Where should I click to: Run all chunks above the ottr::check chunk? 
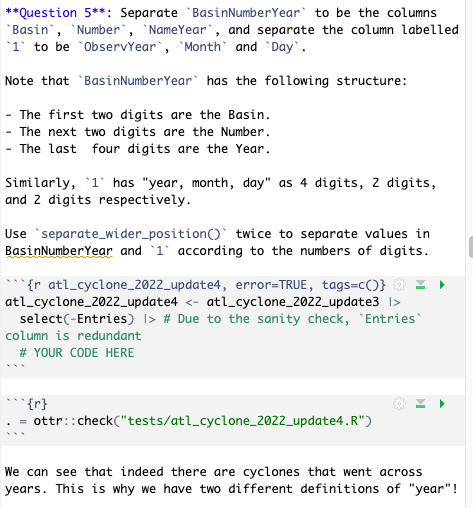420,404
